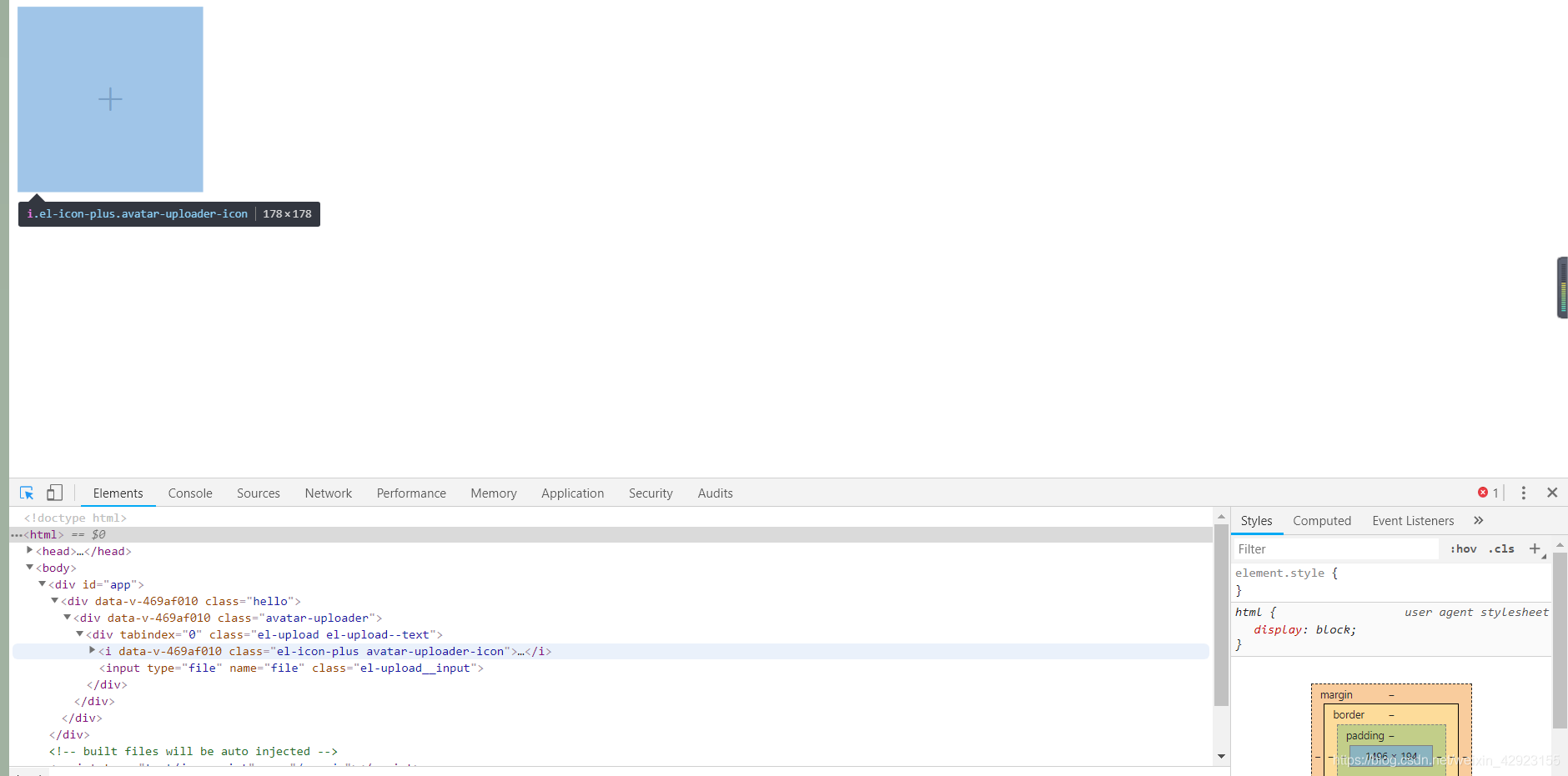Switch to the Network tab
This screenshot has width=1568, height=776.
point(329,493)
